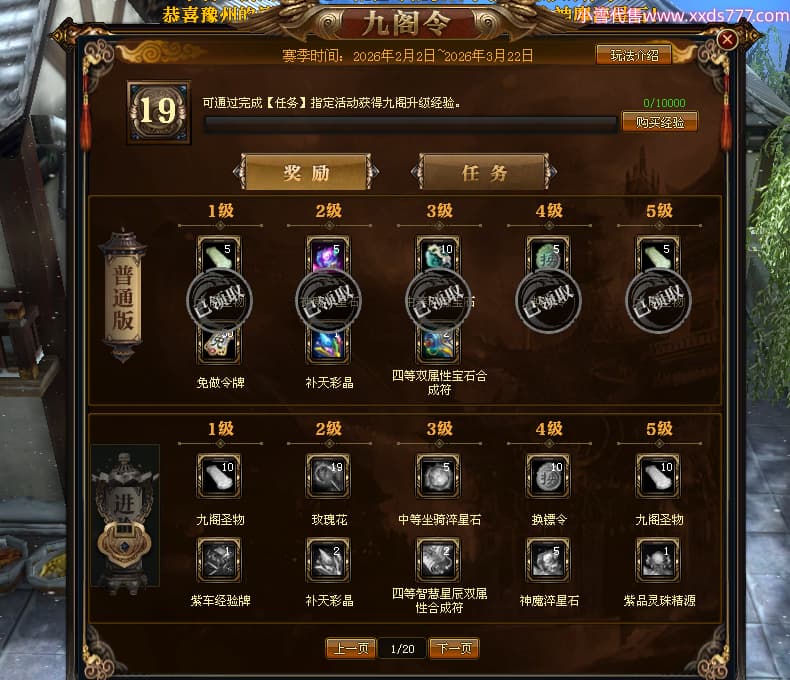Click the experience progress bar
Viewport: 790px width, 680px height.
coord(411,124)
